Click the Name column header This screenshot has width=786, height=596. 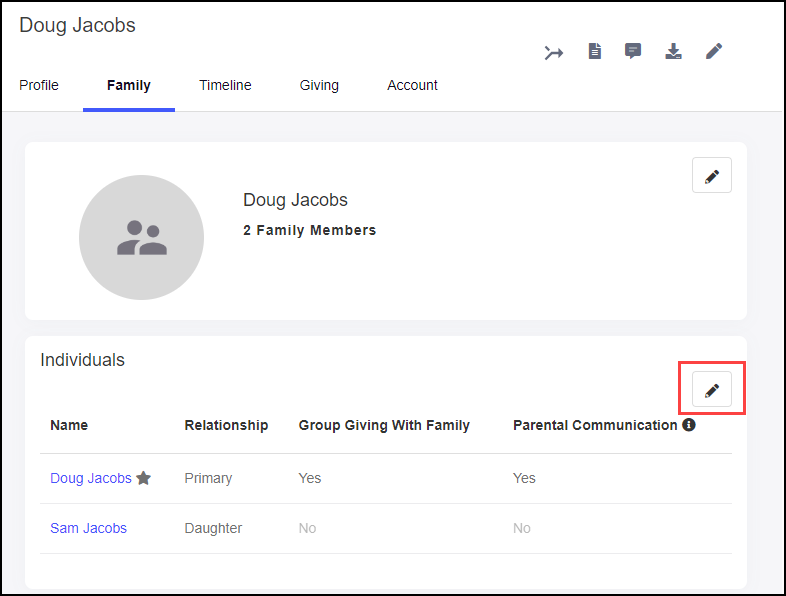(x=69, y=425)
